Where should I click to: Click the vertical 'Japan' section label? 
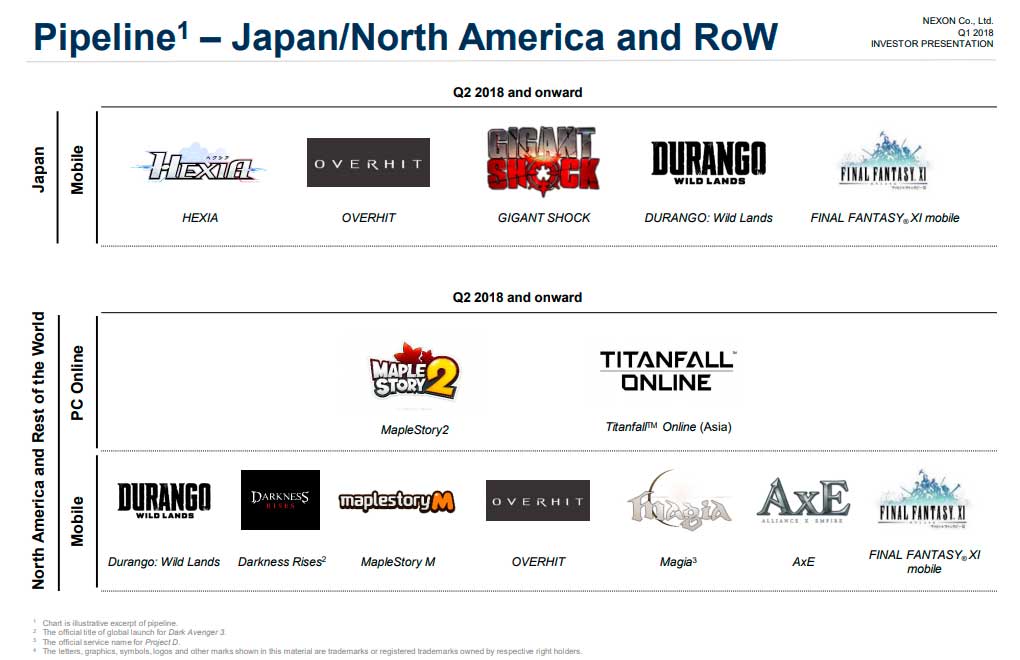[x=39, y=170]
